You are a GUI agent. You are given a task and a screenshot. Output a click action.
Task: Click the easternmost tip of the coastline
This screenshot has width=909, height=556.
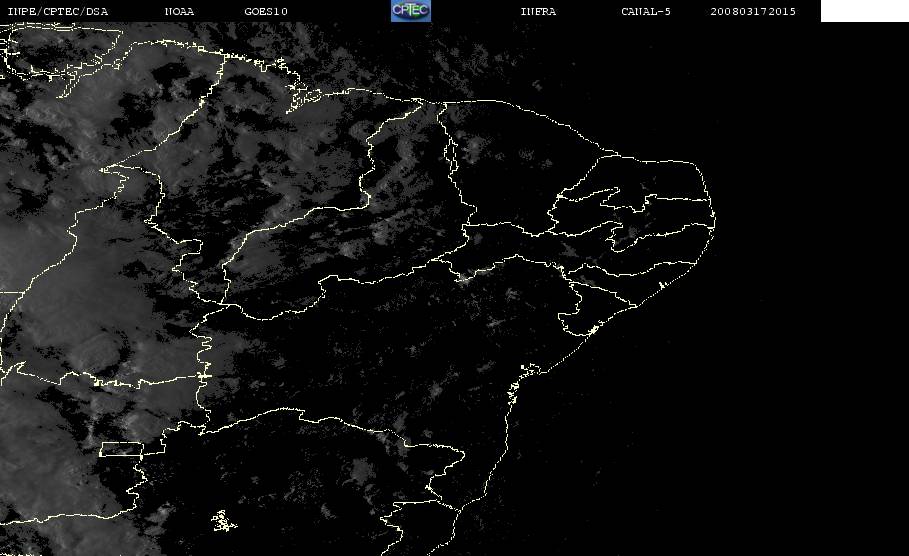[x=714, y=220]
